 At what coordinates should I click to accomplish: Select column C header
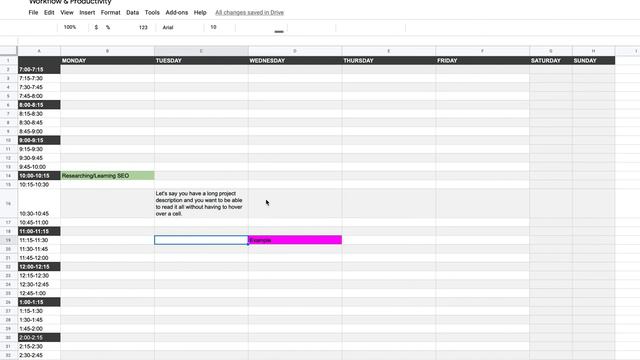201,51
